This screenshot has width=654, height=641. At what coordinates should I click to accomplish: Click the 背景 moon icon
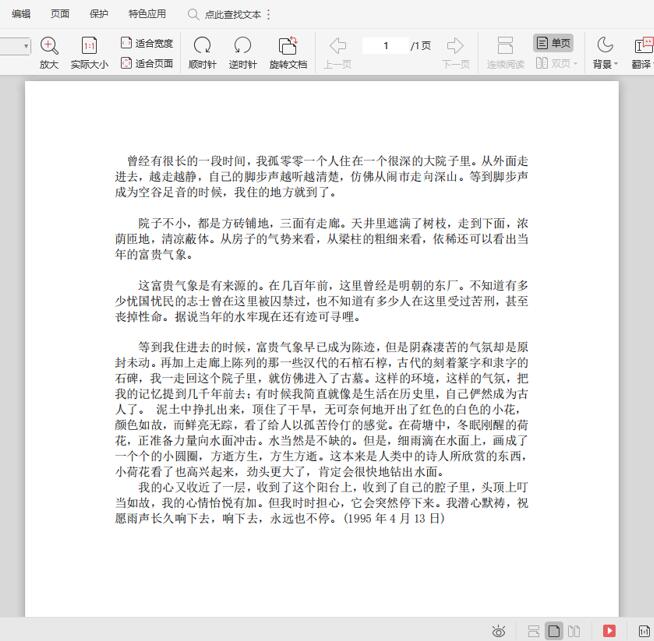604,45
